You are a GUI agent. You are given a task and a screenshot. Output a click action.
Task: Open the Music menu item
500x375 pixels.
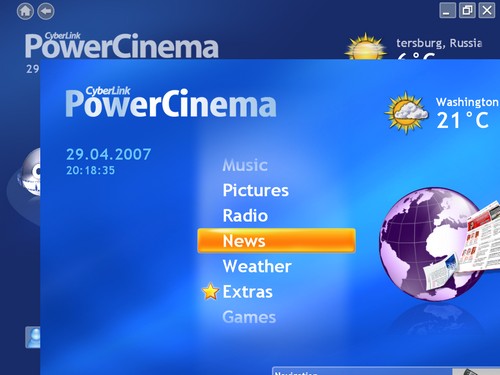245,165
